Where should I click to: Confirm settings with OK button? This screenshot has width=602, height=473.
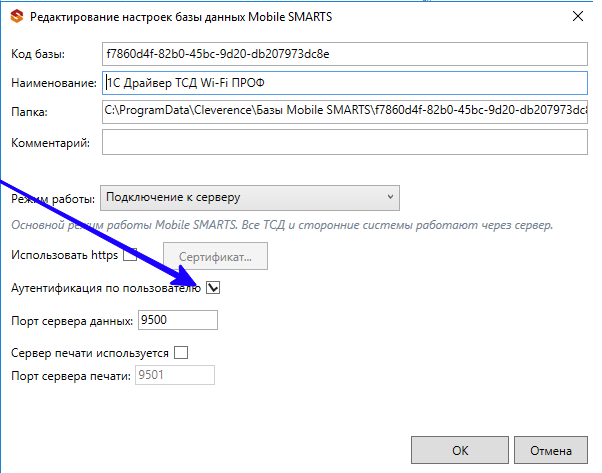[x=460, y=450]
